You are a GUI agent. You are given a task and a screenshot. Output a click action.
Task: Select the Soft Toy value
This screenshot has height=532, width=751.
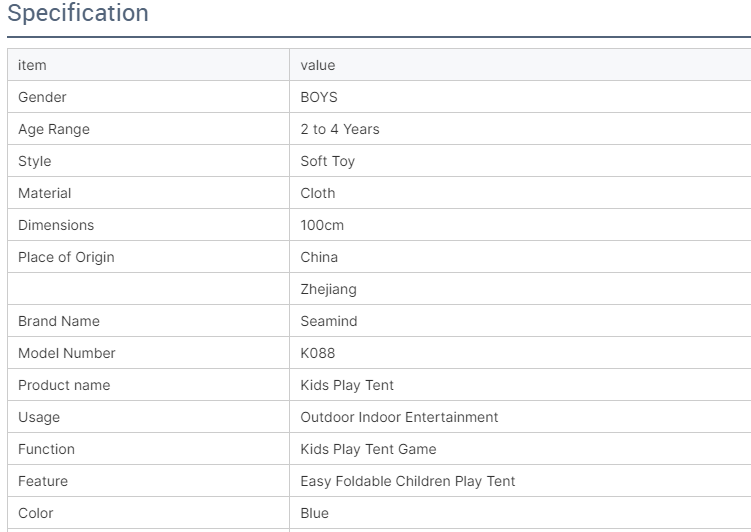(327, 161)
